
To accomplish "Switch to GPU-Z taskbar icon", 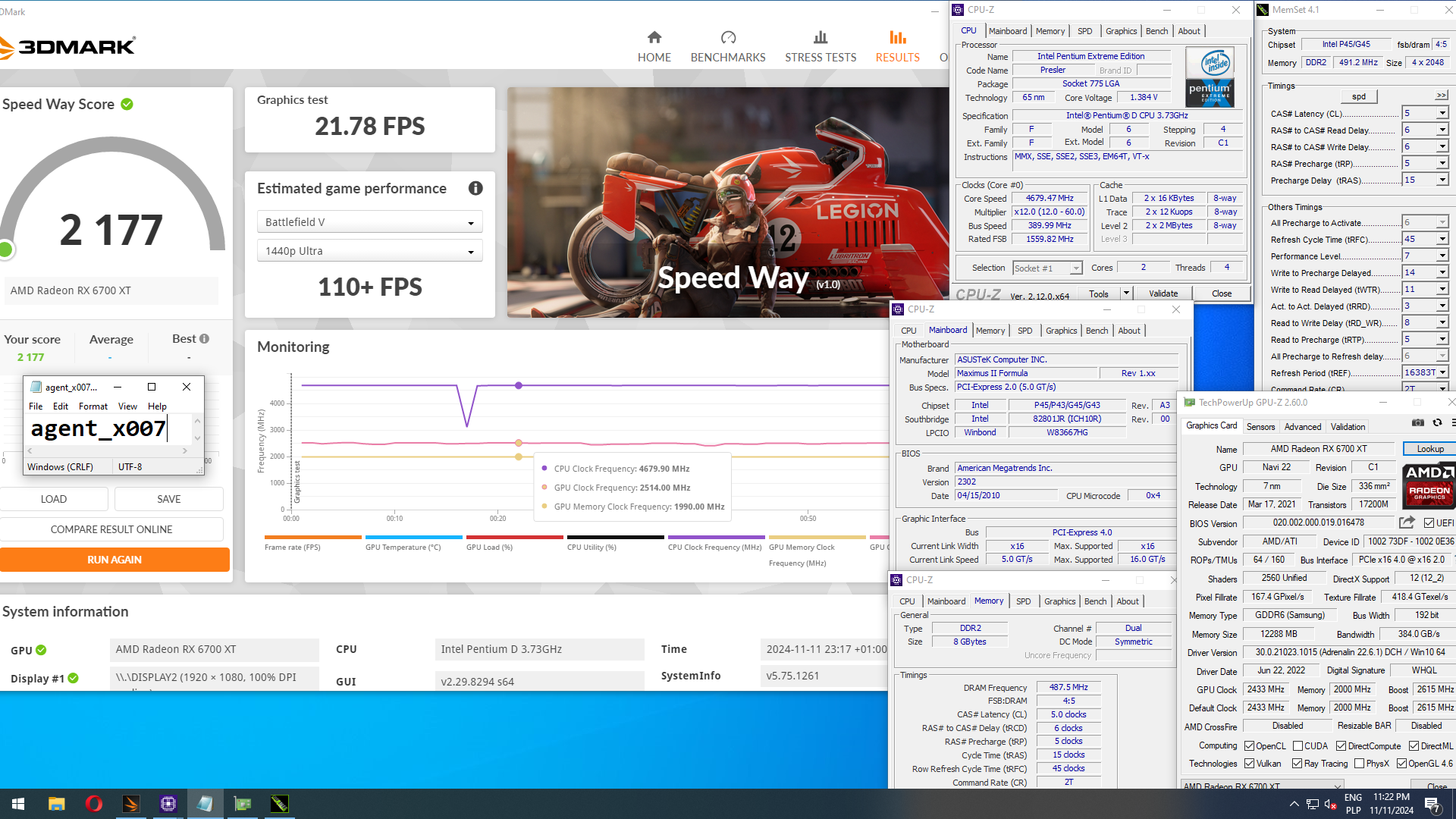I will [243, 804].
